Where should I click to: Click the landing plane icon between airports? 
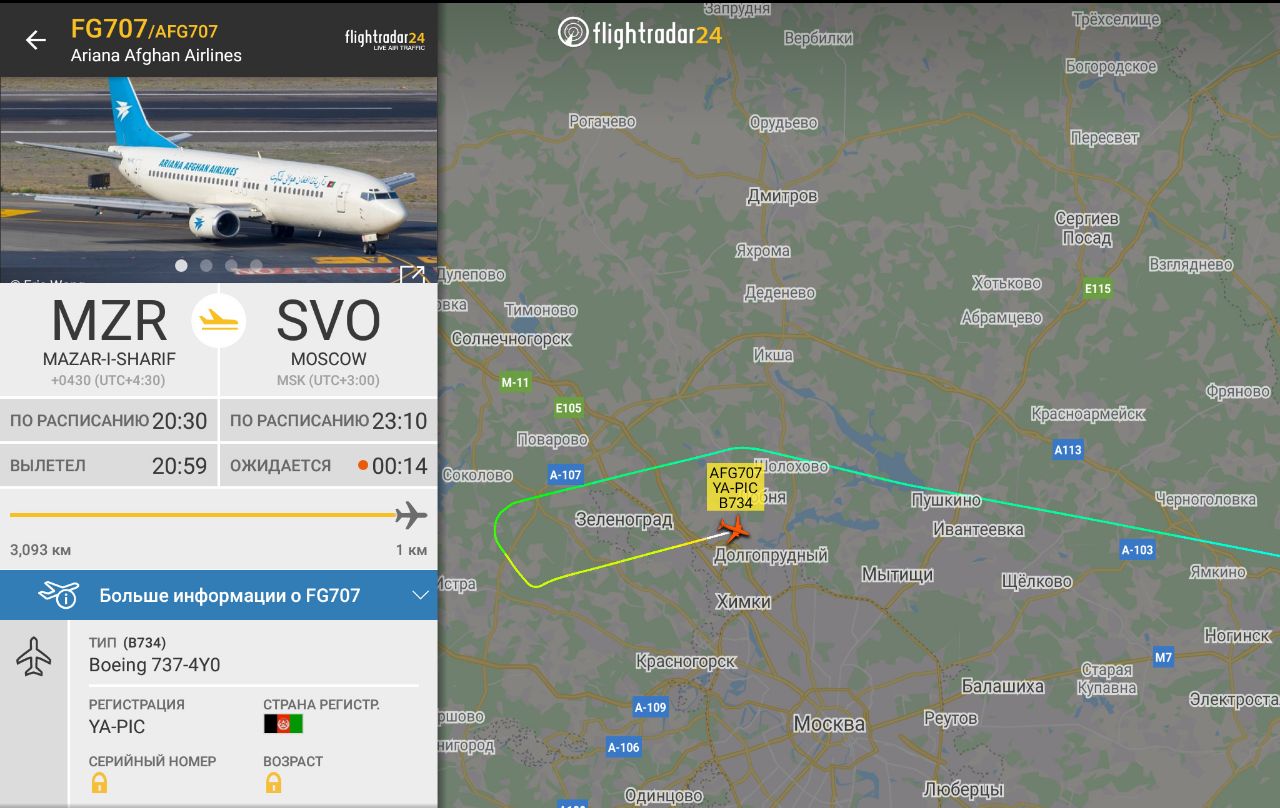tap(219, 320)
